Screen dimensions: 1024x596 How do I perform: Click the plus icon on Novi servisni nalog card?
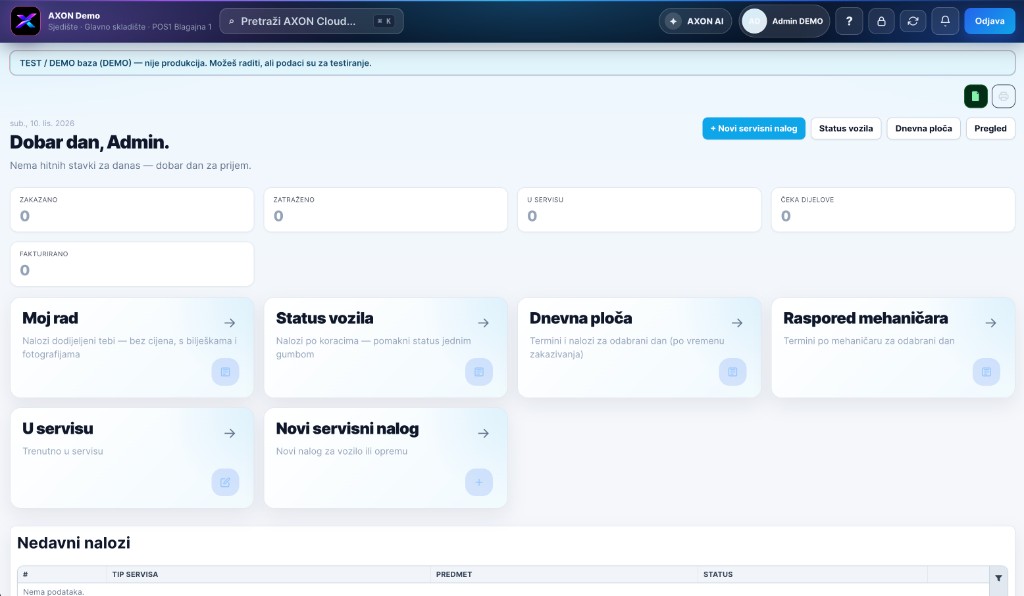479,482
